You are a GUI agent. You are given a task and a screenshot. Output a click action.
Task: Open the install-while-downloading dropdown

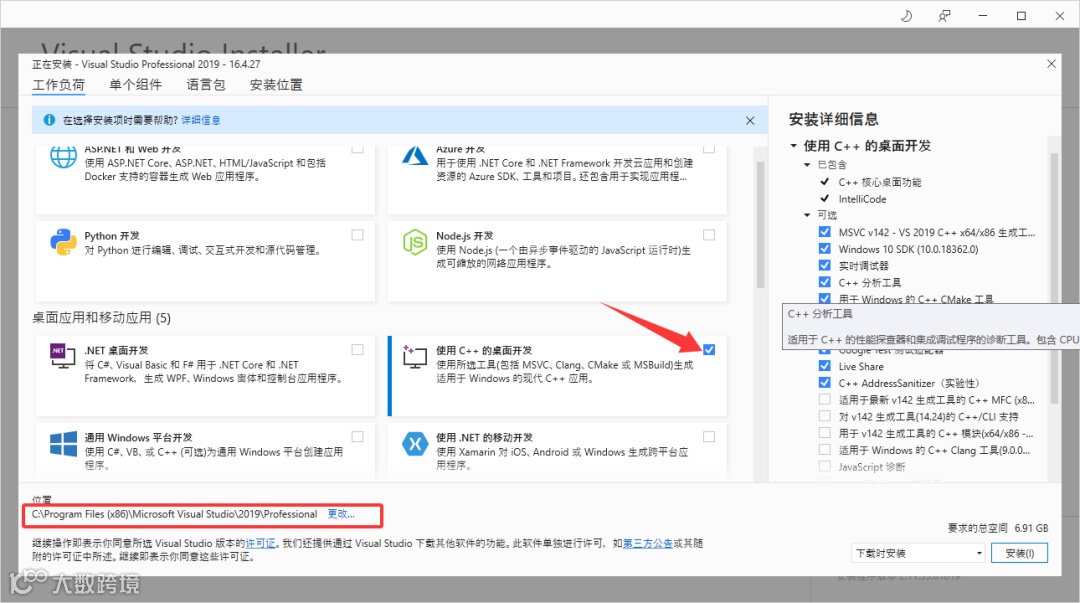pyautogui.click(x=918, y=553)
